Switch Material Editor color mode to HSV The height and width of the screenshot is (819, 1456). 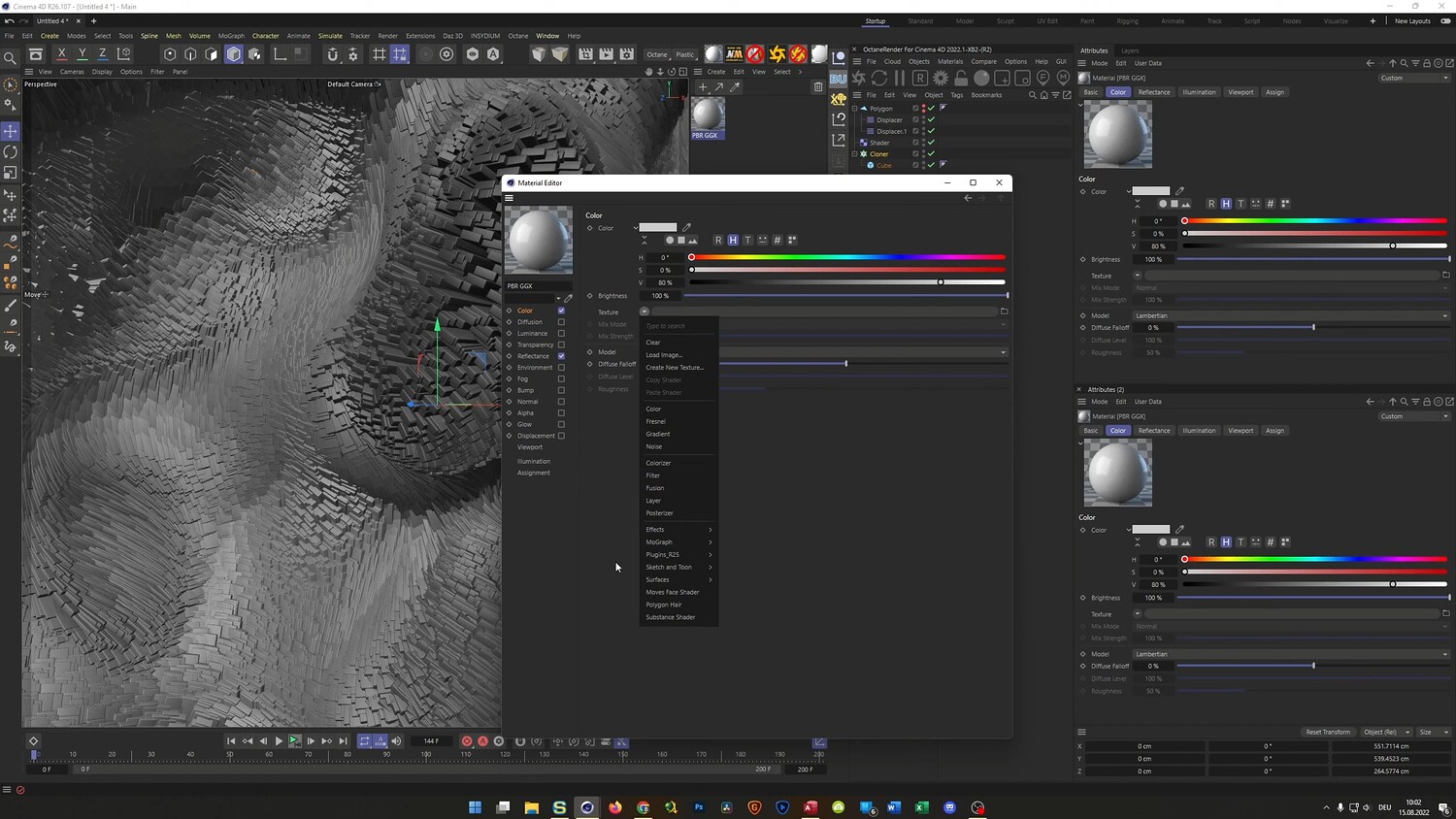pyautogui.click(x=733, y=240)
